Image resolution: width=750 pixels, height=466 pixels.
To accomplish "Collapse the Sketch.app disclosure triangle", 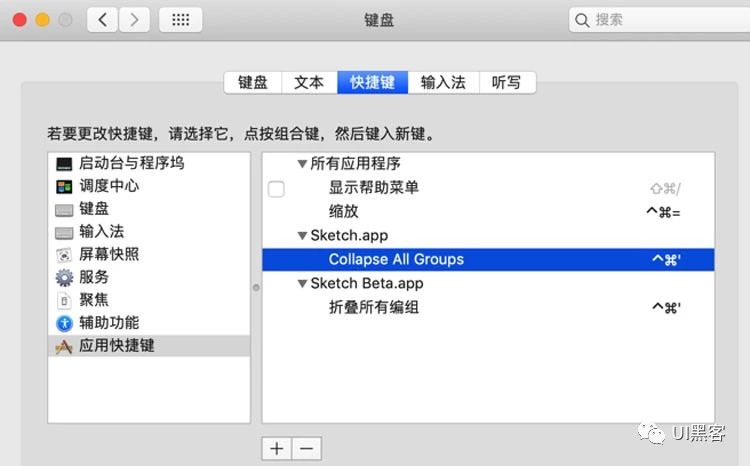I will (302, 236).
